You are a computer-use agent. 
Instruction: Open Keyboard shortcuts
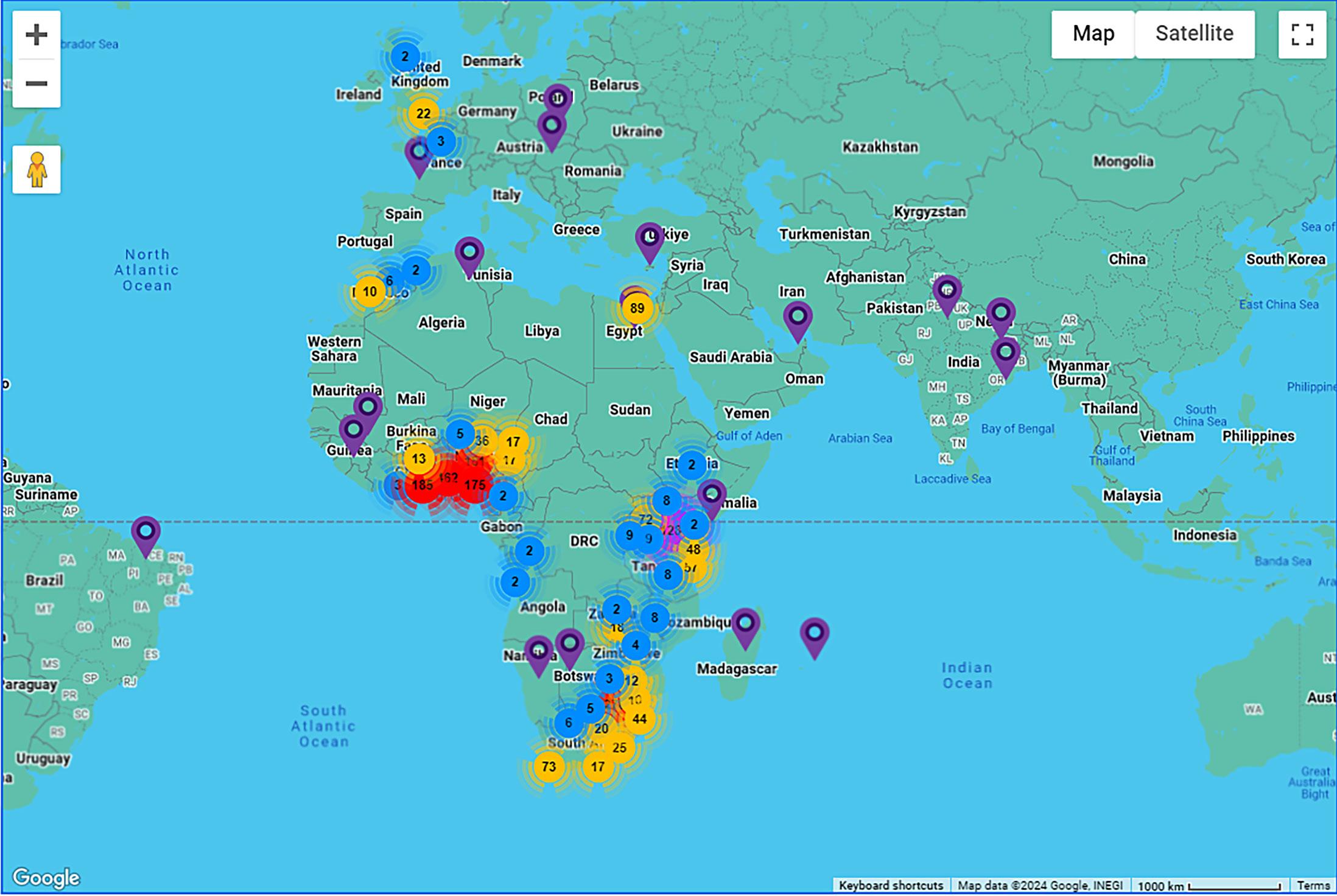(890, 886)
